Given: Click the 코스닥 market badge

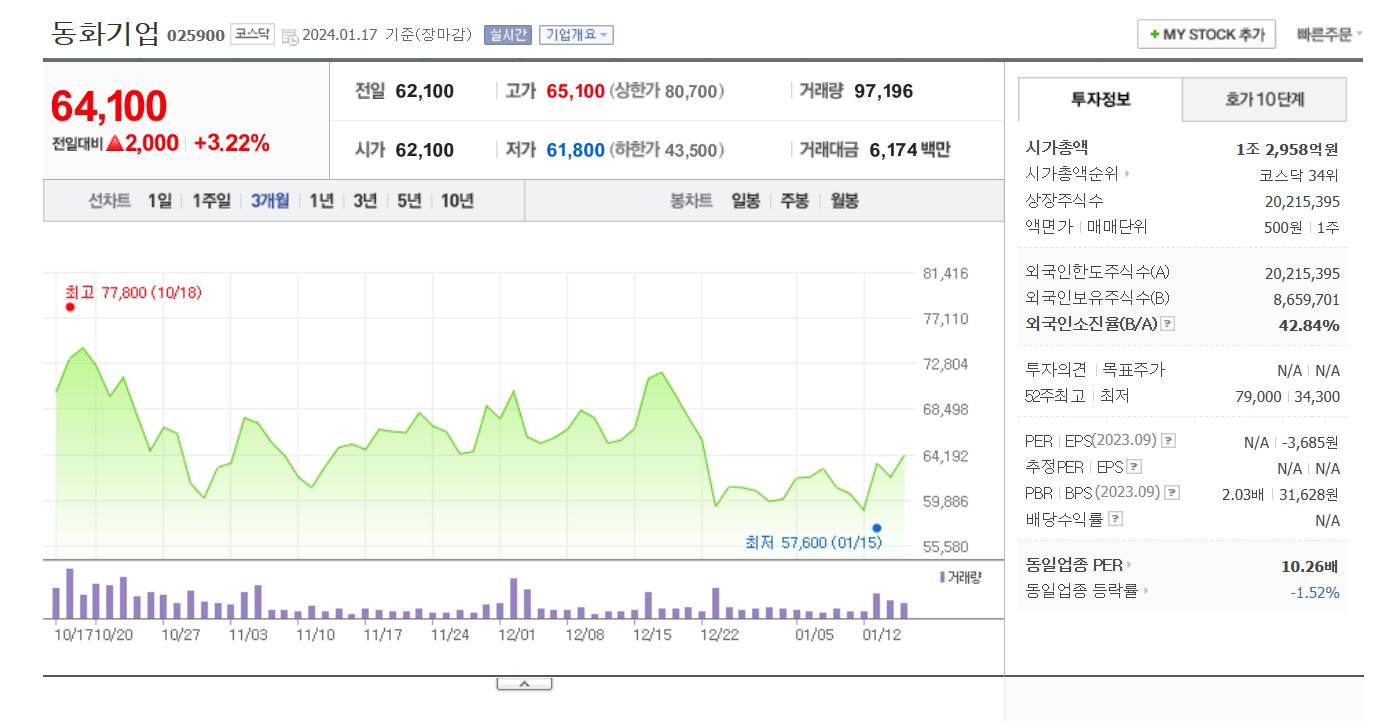Looking at the screenshot, I should coord(252,34).
